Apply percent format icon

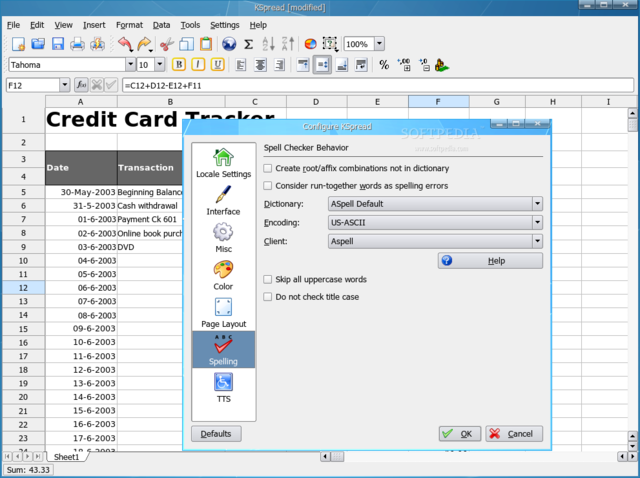pyautogui.click(x=384, y=64)
